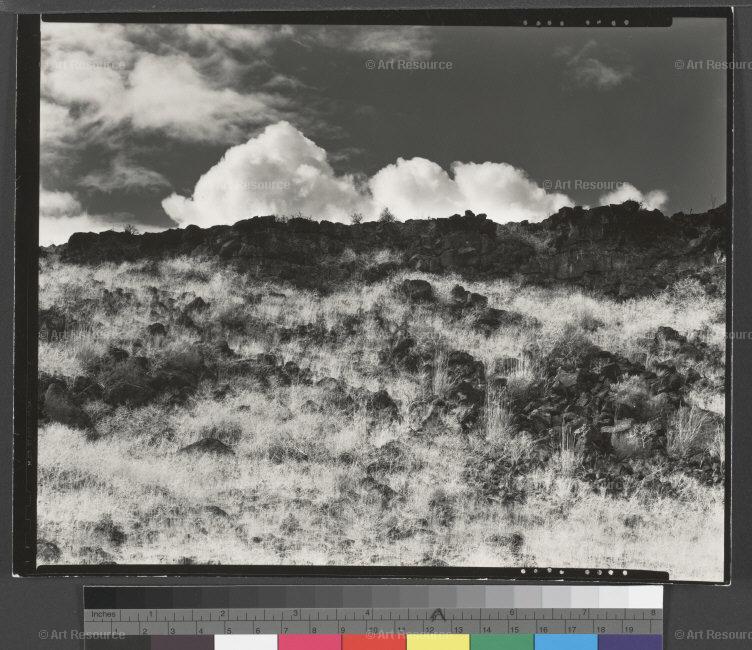Click the white patch on the color bar
752x650 pixels.
point(246,642)
